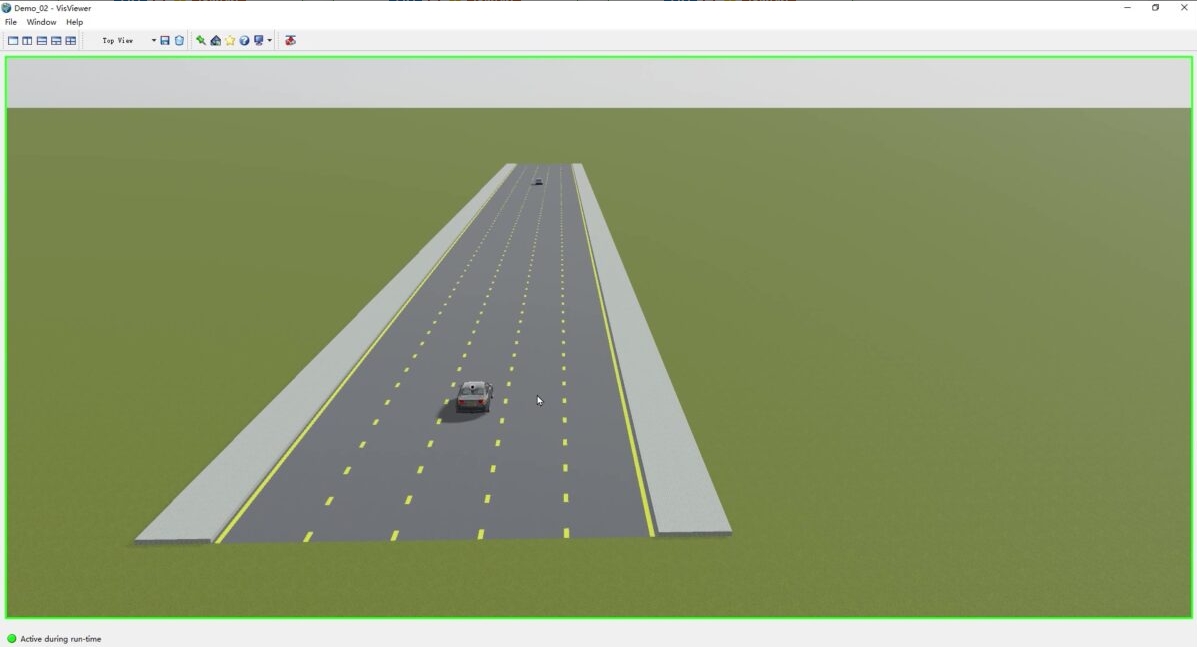Viewport: 1197px width, 647px height.
Task: Click the gray car on the road
Action: (474, 396)
